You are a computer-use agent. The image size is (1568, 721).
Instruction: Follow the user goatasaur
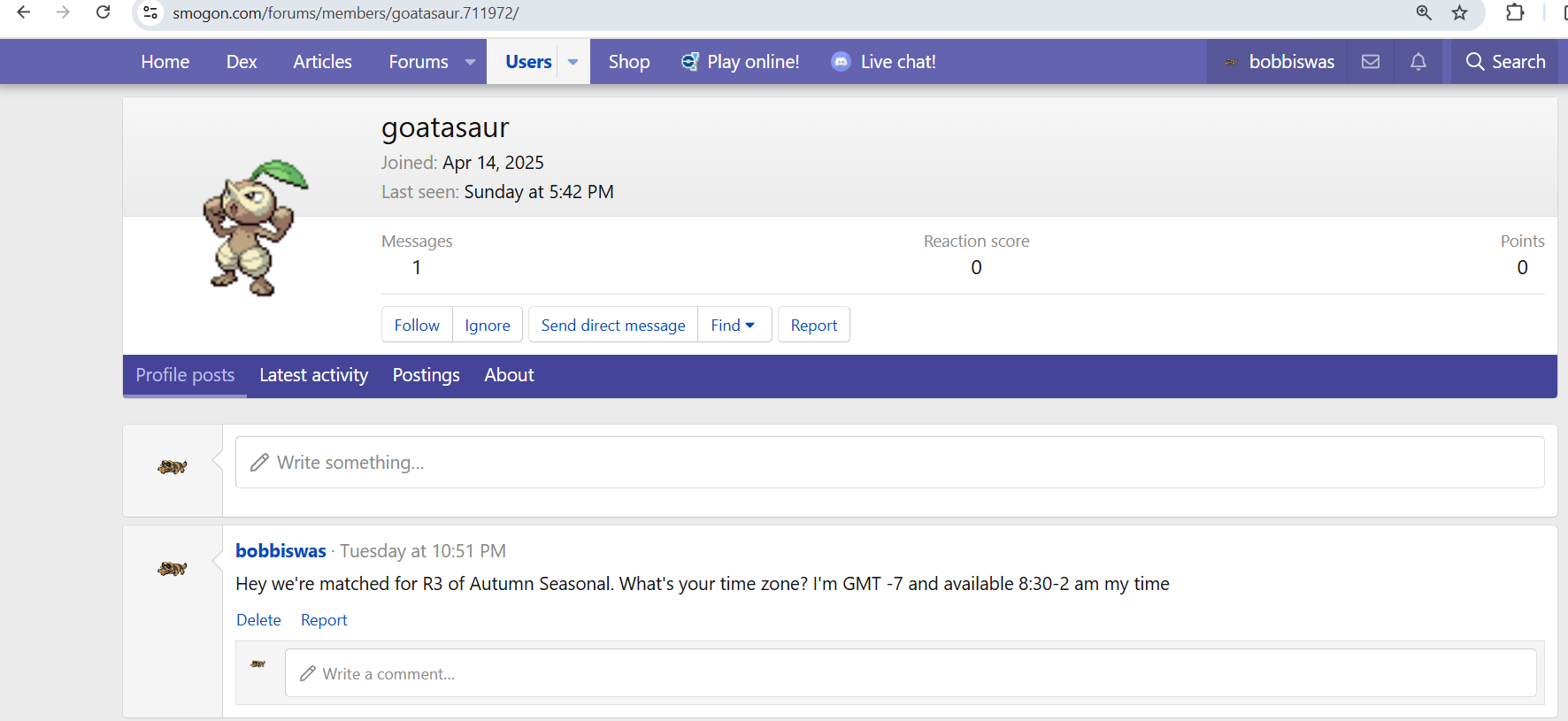(417, 326)
